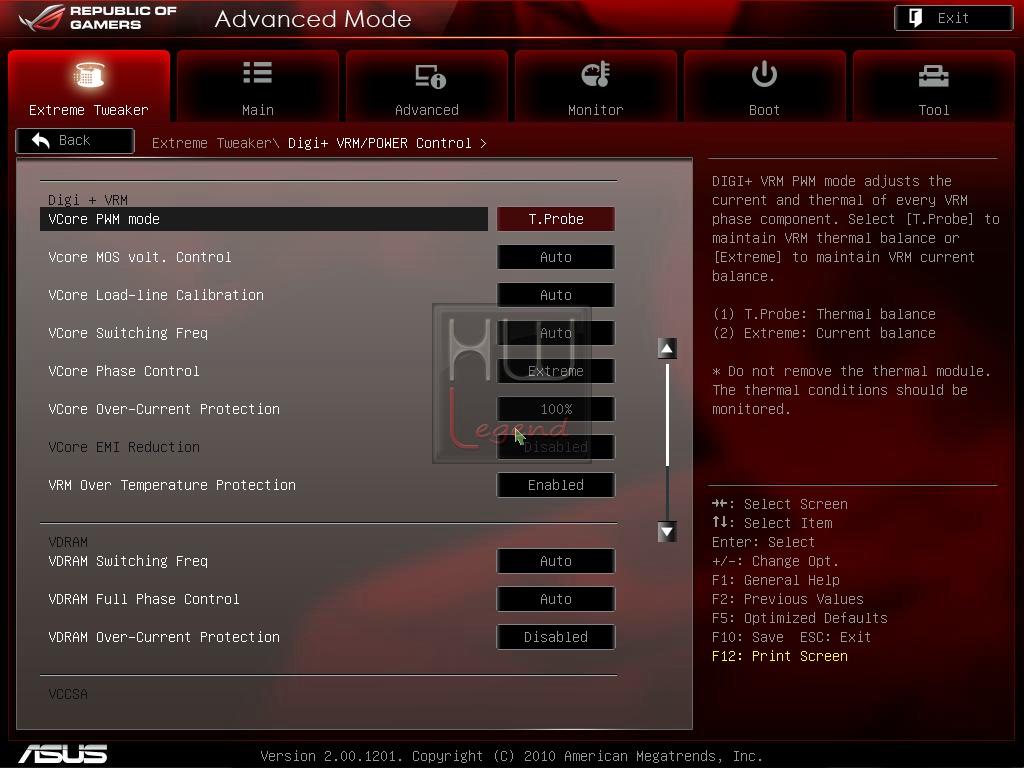Image resolution: width=1024 pixels, height=768 pixels.
Task: Select VDRAM Switching Freq label
Action: click(128, 560)
